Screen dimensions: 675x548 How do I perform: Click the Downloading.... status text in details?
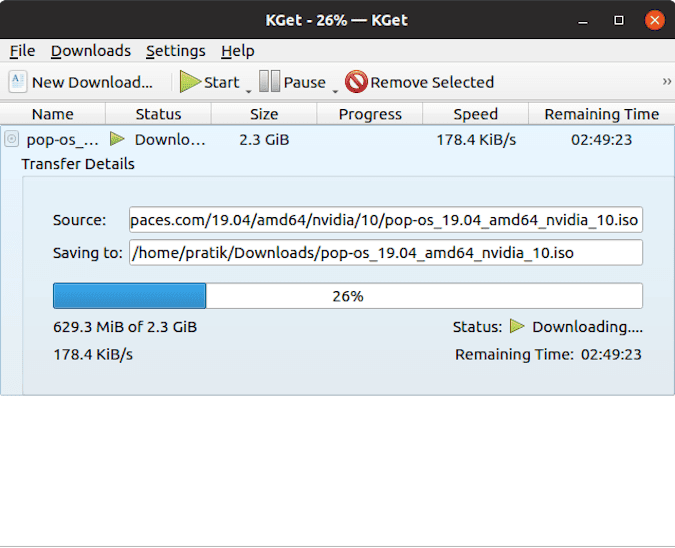[587, 327]
